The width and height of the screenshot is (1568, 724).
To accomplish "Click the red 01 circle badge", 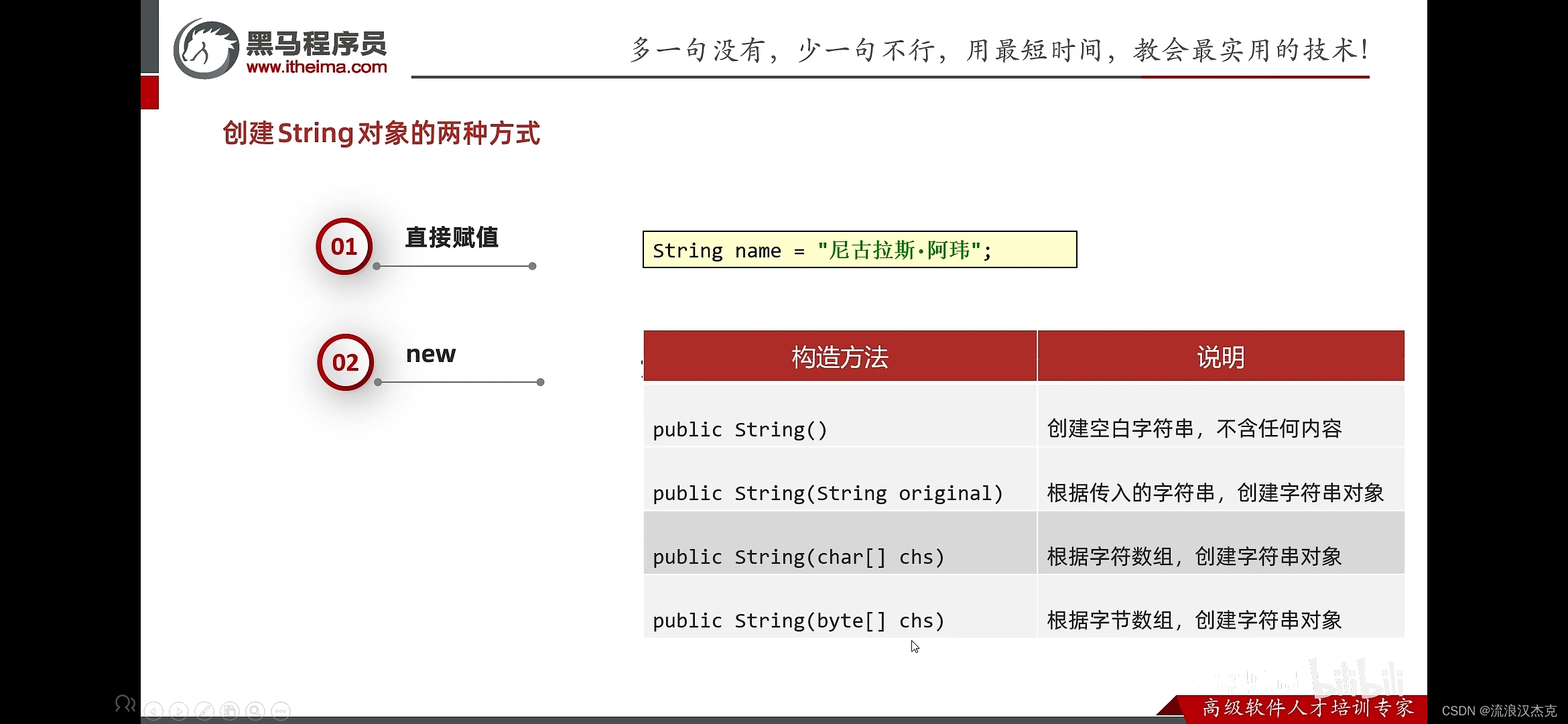I will point(344,246).
